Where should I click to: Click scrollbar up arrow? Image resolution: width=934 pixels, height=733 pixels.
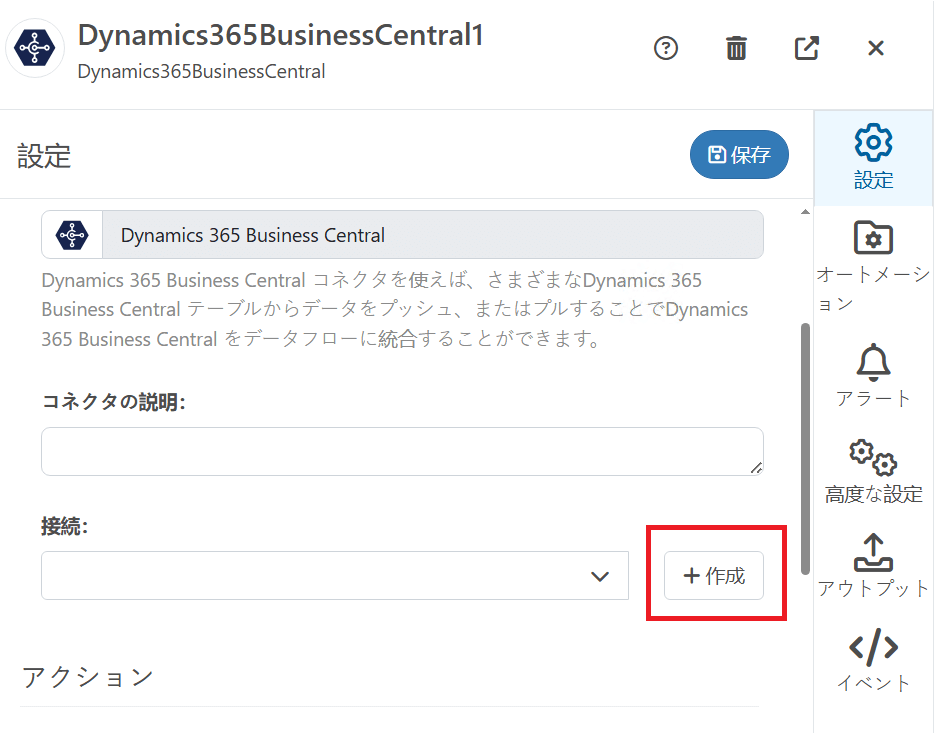coord(806,212)
